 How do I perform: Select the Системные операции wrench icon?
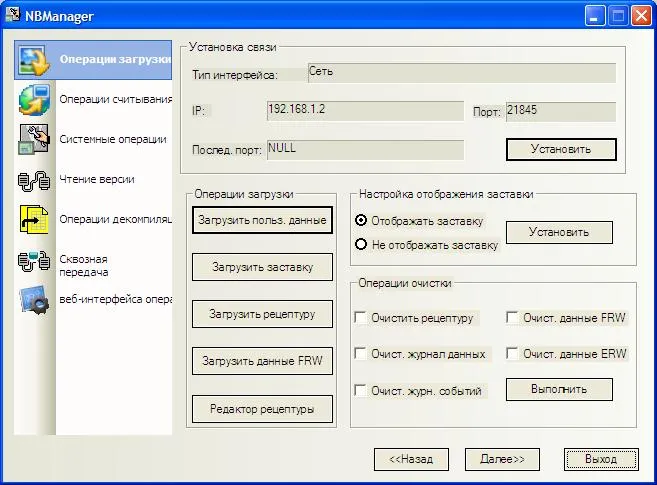tap(34, 139)
